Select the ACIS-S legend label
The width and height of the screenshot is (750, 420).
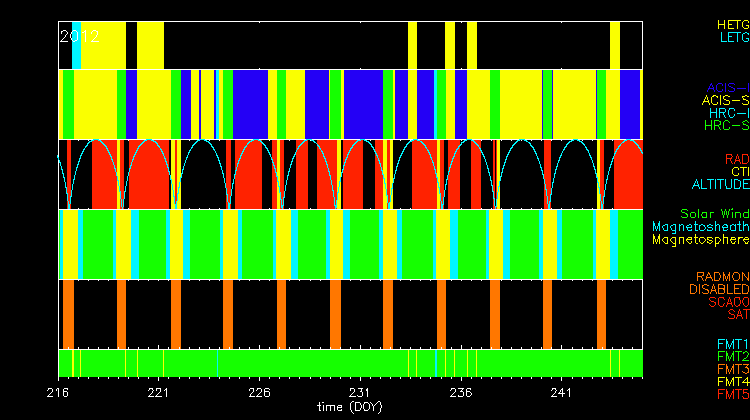pyautogui.click(x=725, y=101)
